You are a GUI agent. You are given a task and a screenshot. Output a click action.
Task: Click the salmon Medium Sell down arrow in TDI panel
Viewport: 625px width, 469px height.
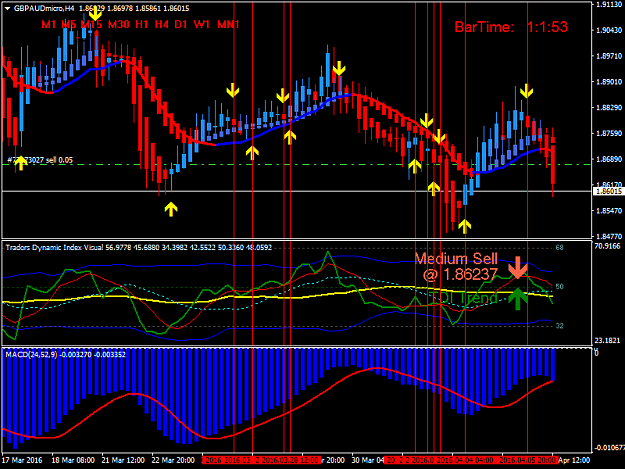pos(518,268)
